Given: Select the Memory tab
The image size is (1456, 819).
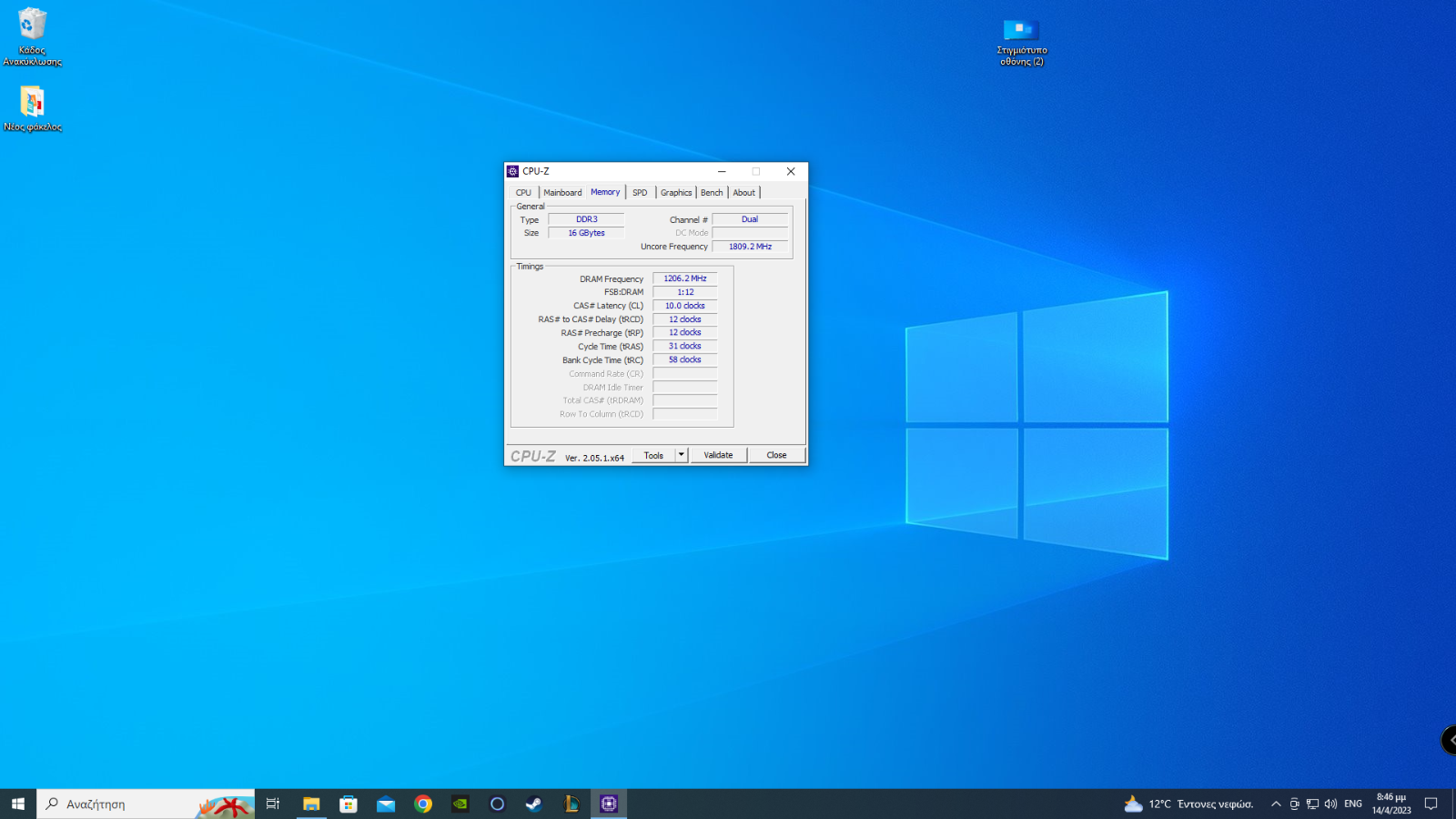Looking at the screenshot, I should click(x=605, y=192).
